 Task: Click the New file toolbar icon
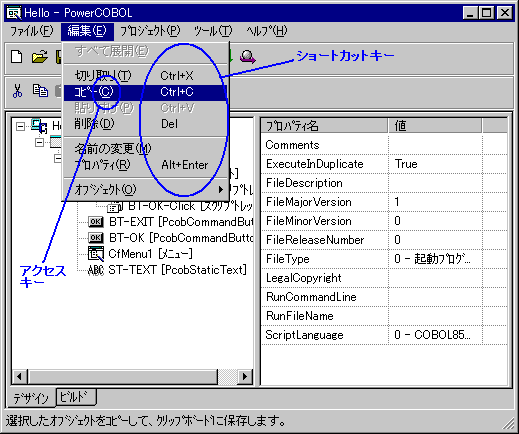point(17,57)
